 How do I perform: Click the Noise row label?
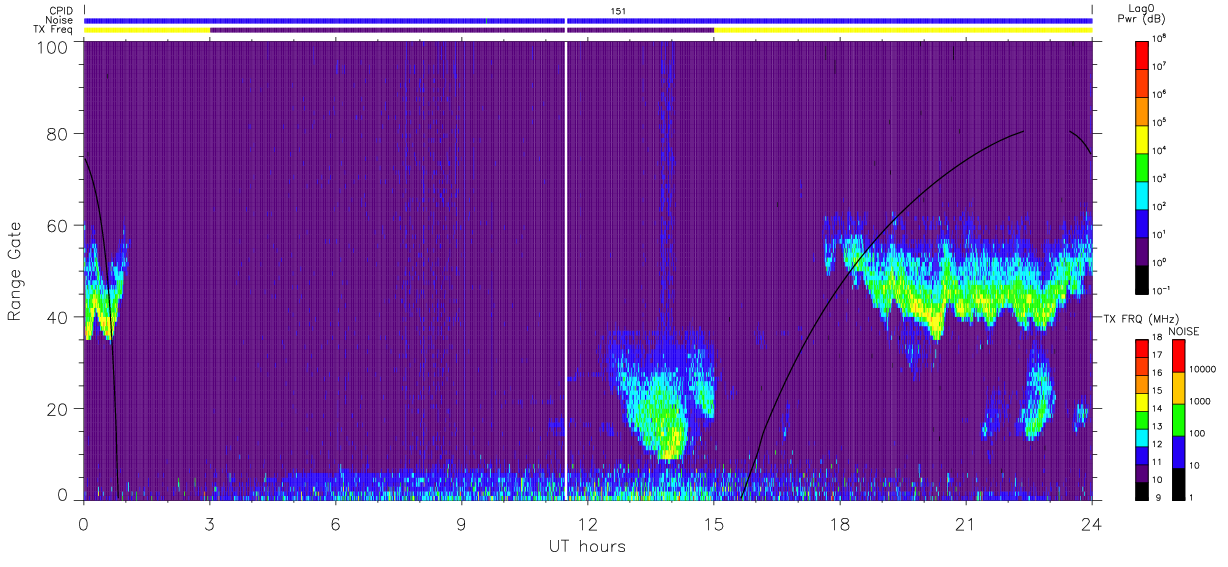coord(58,20)
